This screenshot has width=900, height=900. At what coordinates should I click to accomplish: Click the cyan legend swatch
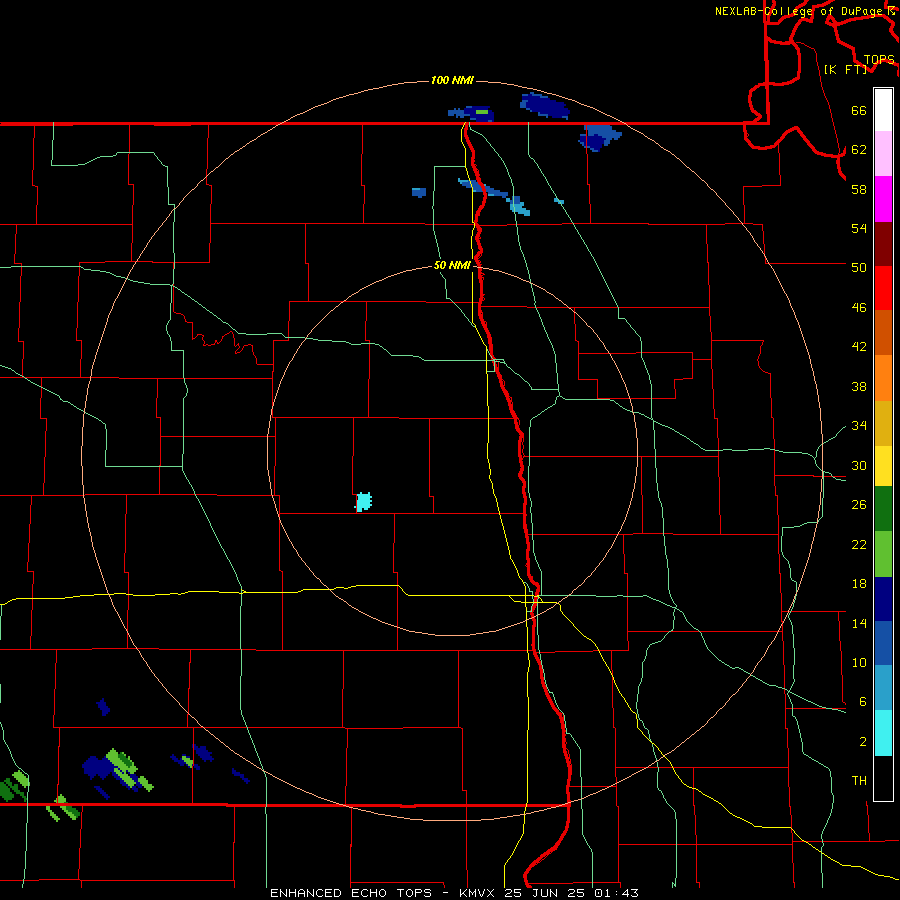pyautogui.click(x=883, y=733)
